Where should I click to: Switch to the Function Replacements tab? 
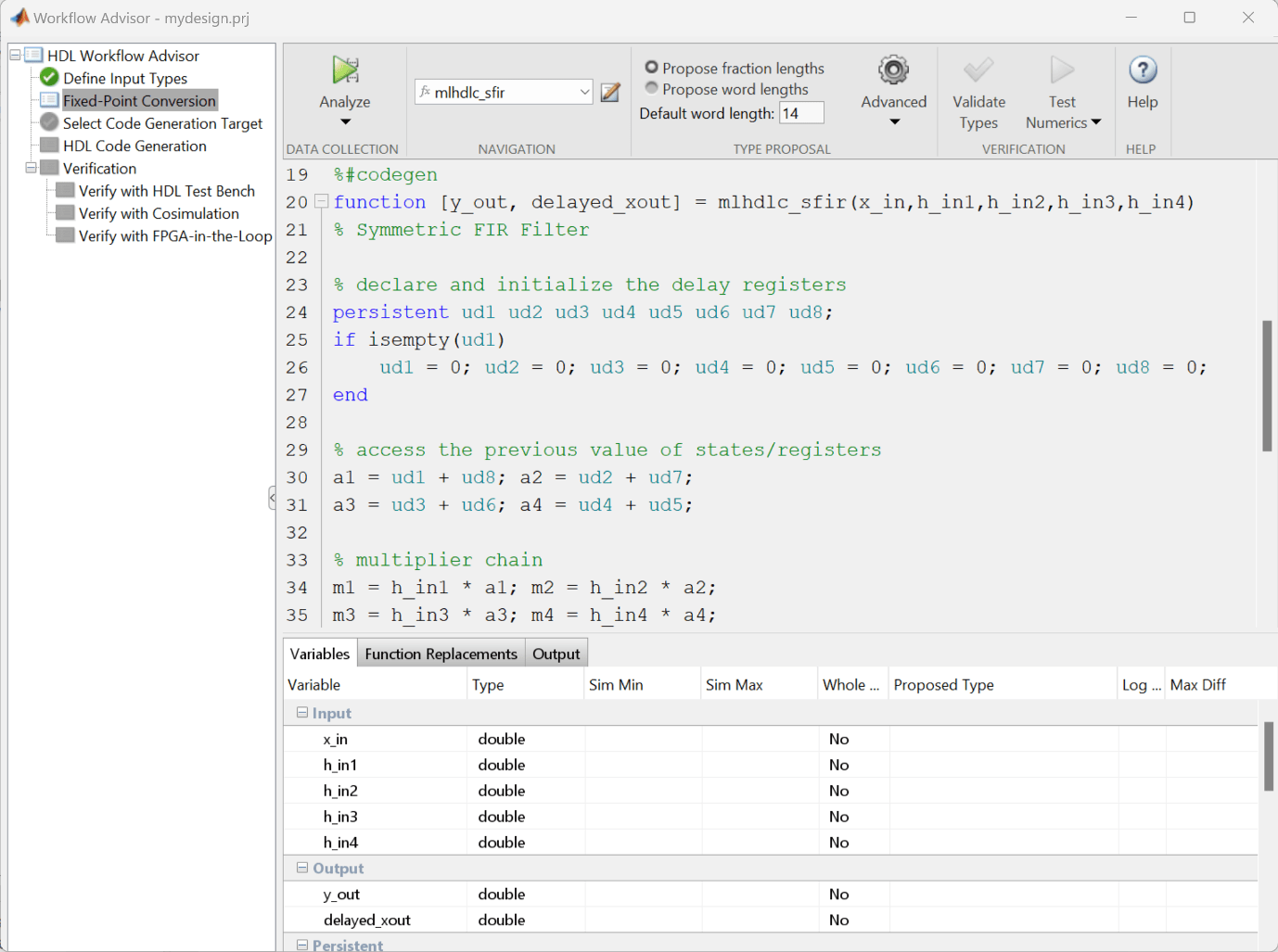pos(441,654)
